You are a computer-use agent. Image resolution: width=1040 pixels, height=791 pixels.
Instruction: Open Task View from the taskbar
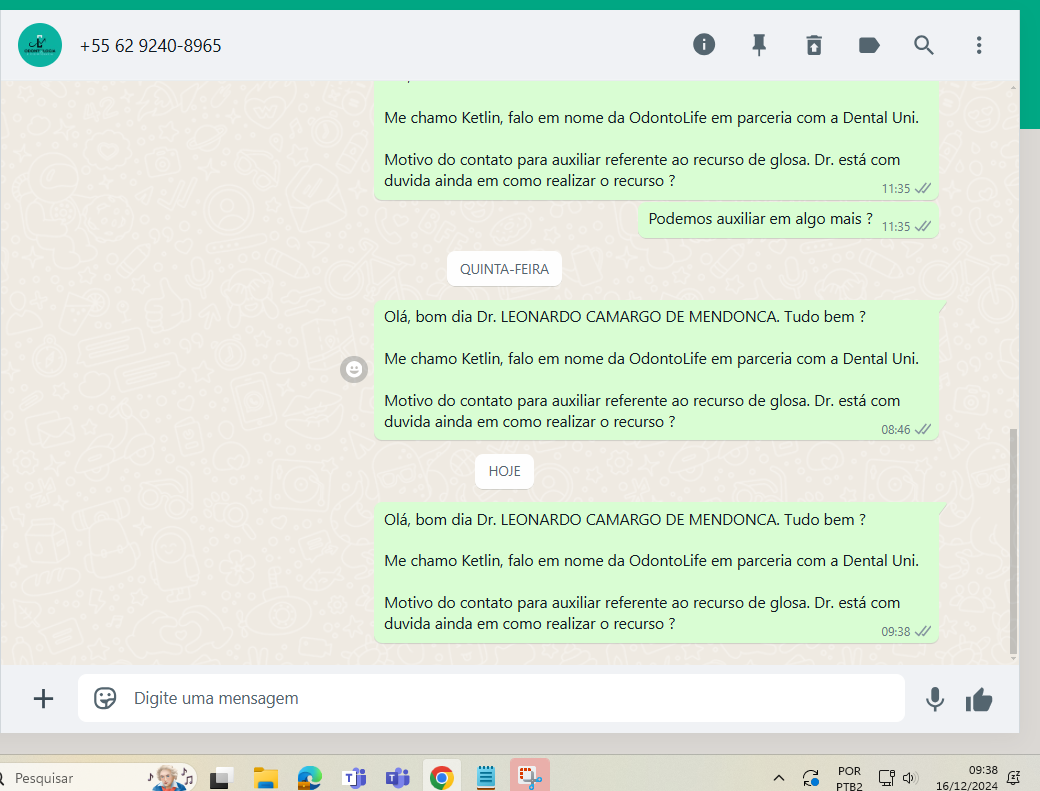click(x=222, y=778)
